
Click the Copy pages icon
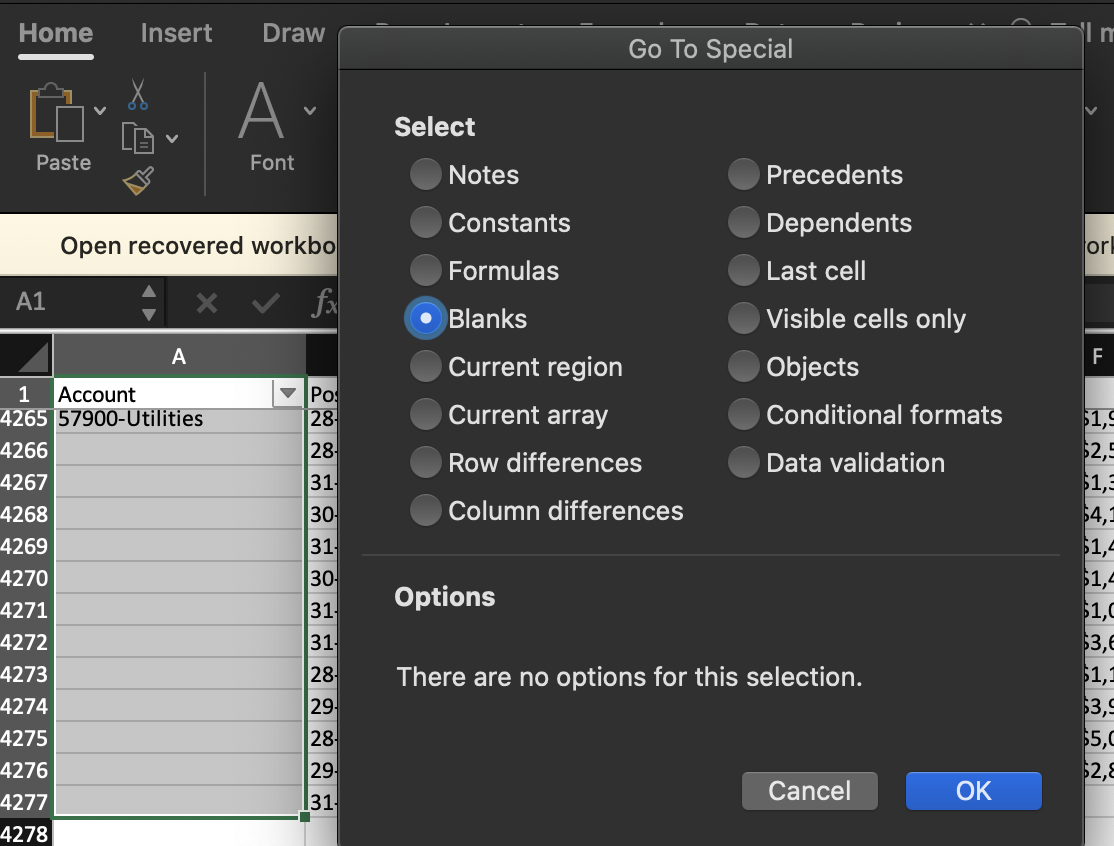click(x=137, y=138)
